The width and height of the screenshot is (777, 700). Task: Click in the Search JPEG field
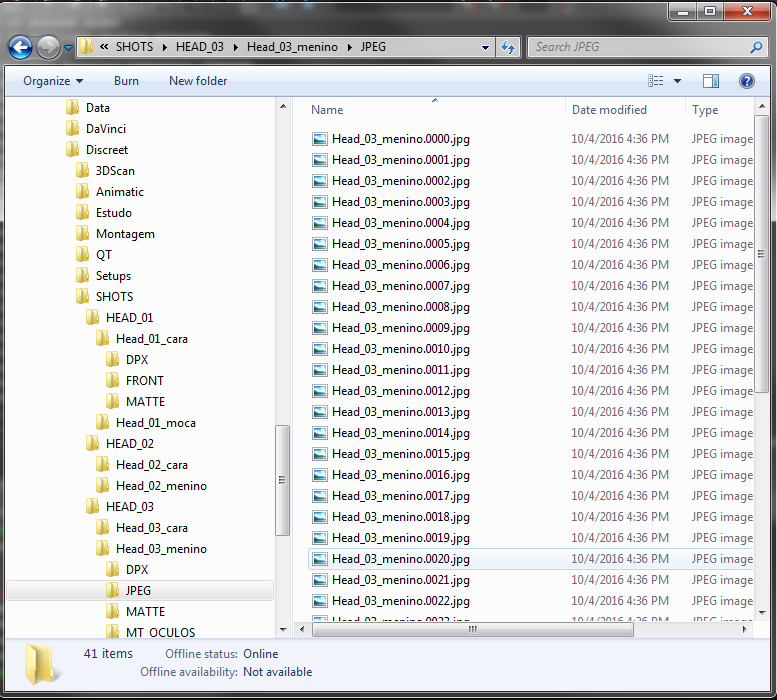pos(640,47)
